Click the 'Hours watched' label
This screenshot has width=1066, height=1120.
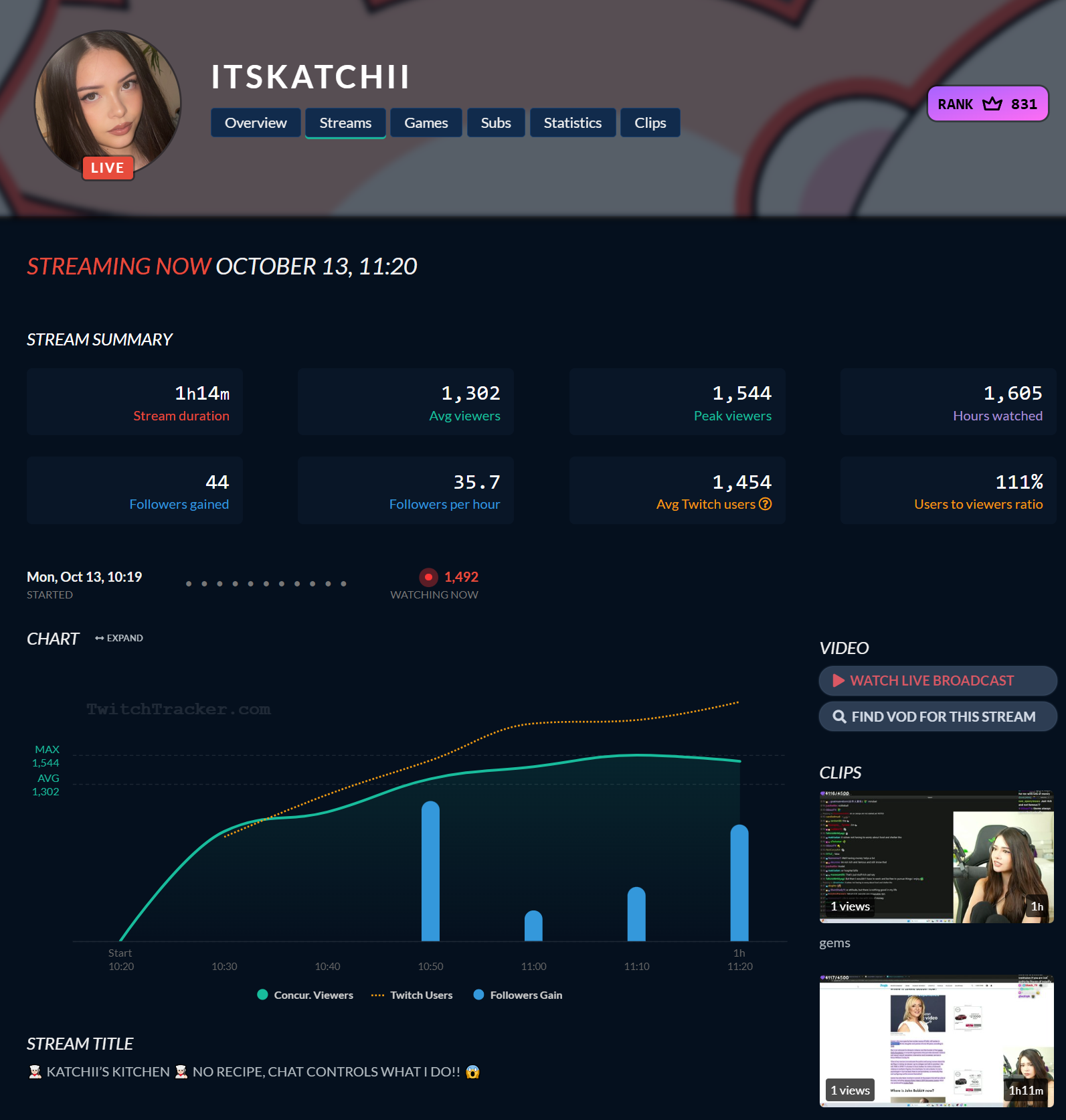tap(998, 416)
